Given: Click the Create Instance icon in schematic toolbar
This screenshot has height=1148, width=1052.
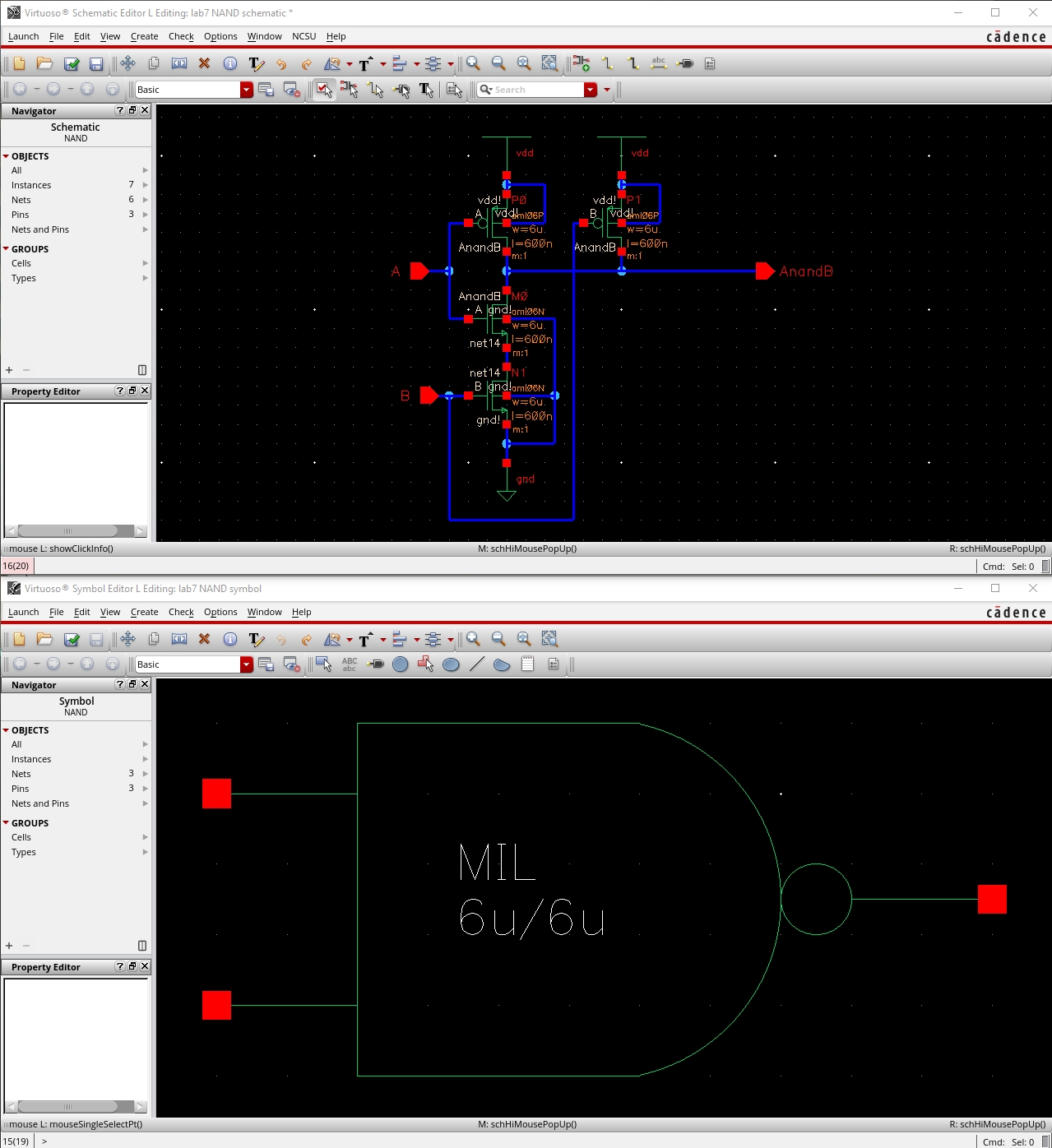Looking at the screenshot, I should pos(582,63).
